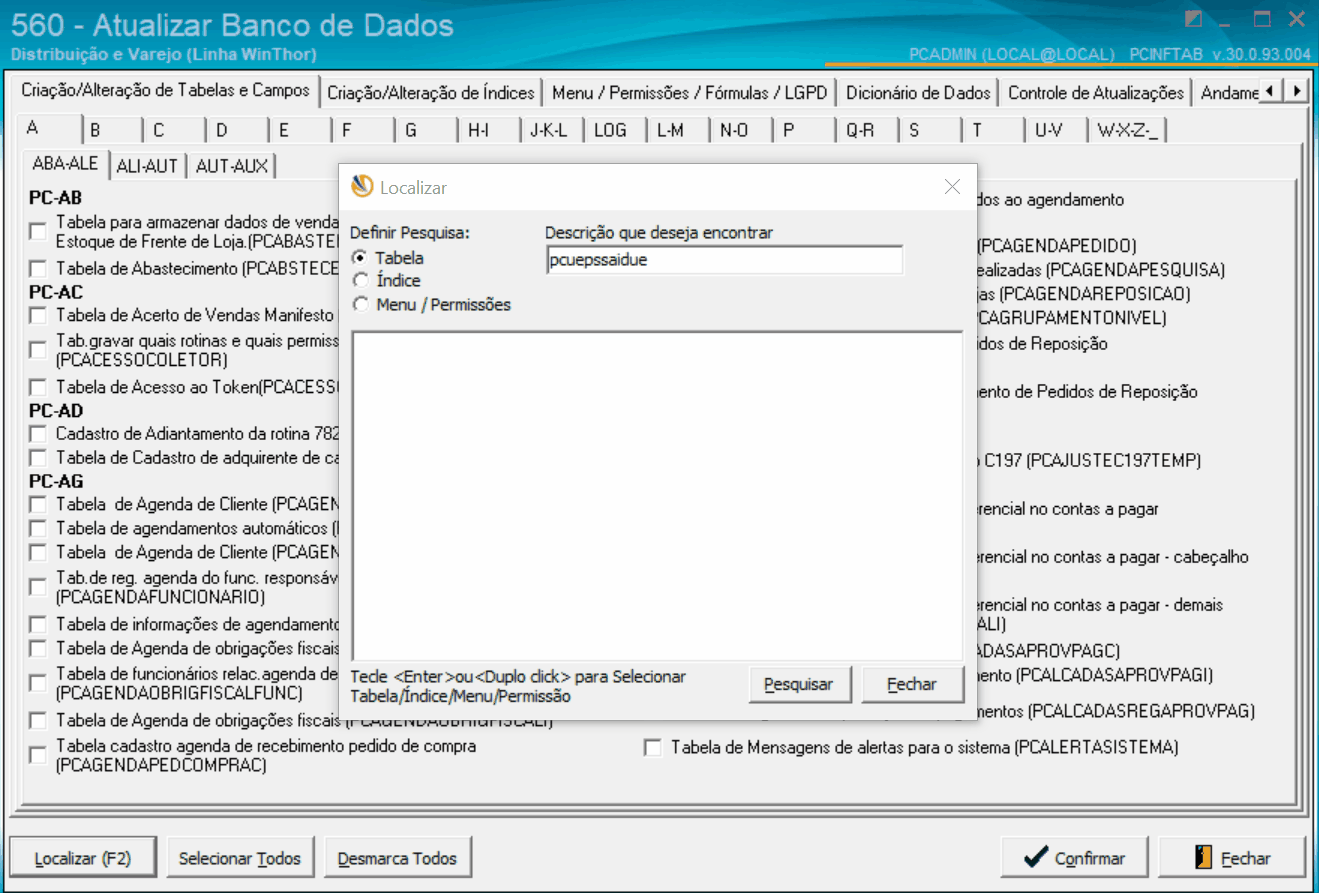Click Pesquisar button in Localizar dialog
This screenshot has width=1319, height=893.
tap(799, 685)
